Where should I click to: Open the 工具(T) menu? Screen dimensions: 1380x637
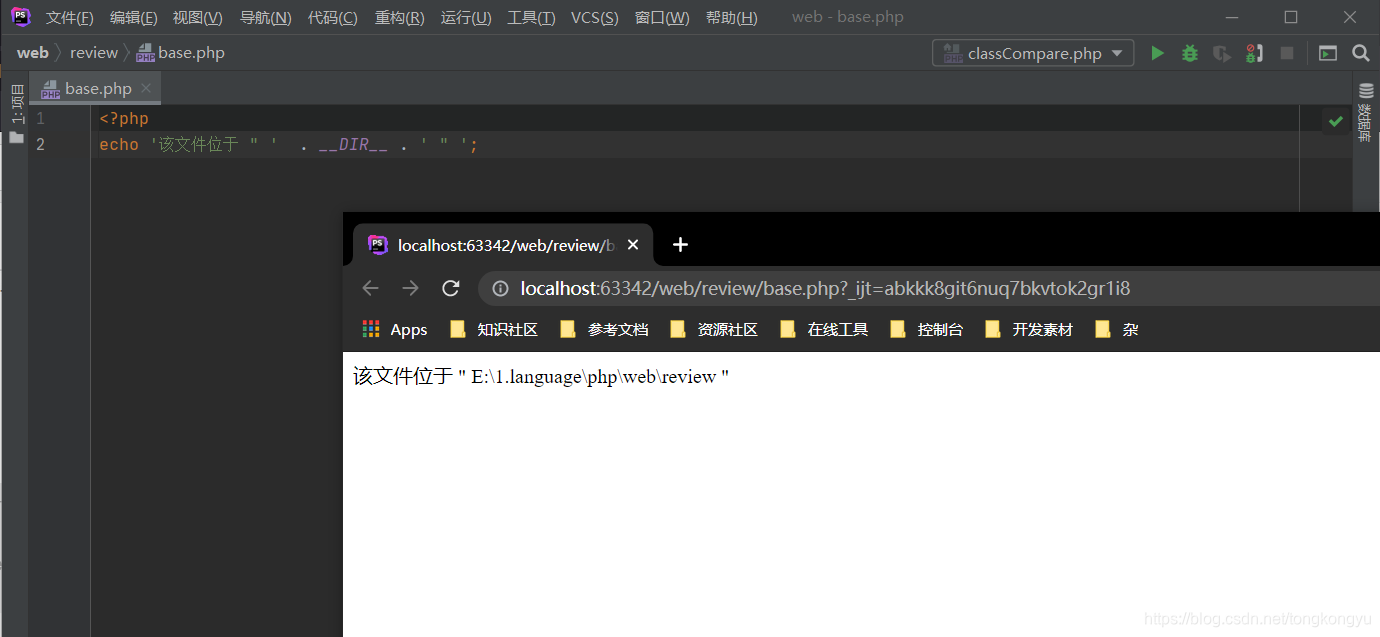(531, 18)
